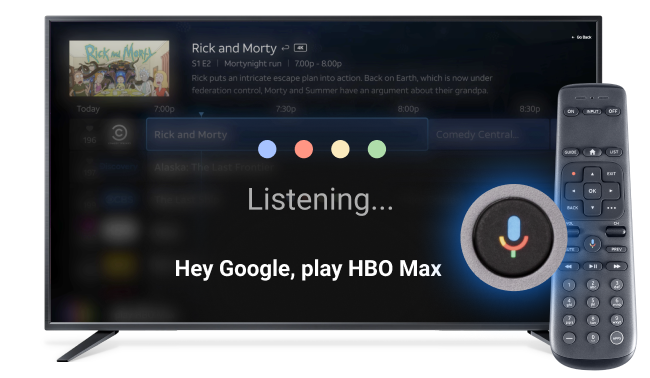This screenshot has height=378, width=650.
Task: Tap number 5 on the remote keypad
Action: coord(593,302)
